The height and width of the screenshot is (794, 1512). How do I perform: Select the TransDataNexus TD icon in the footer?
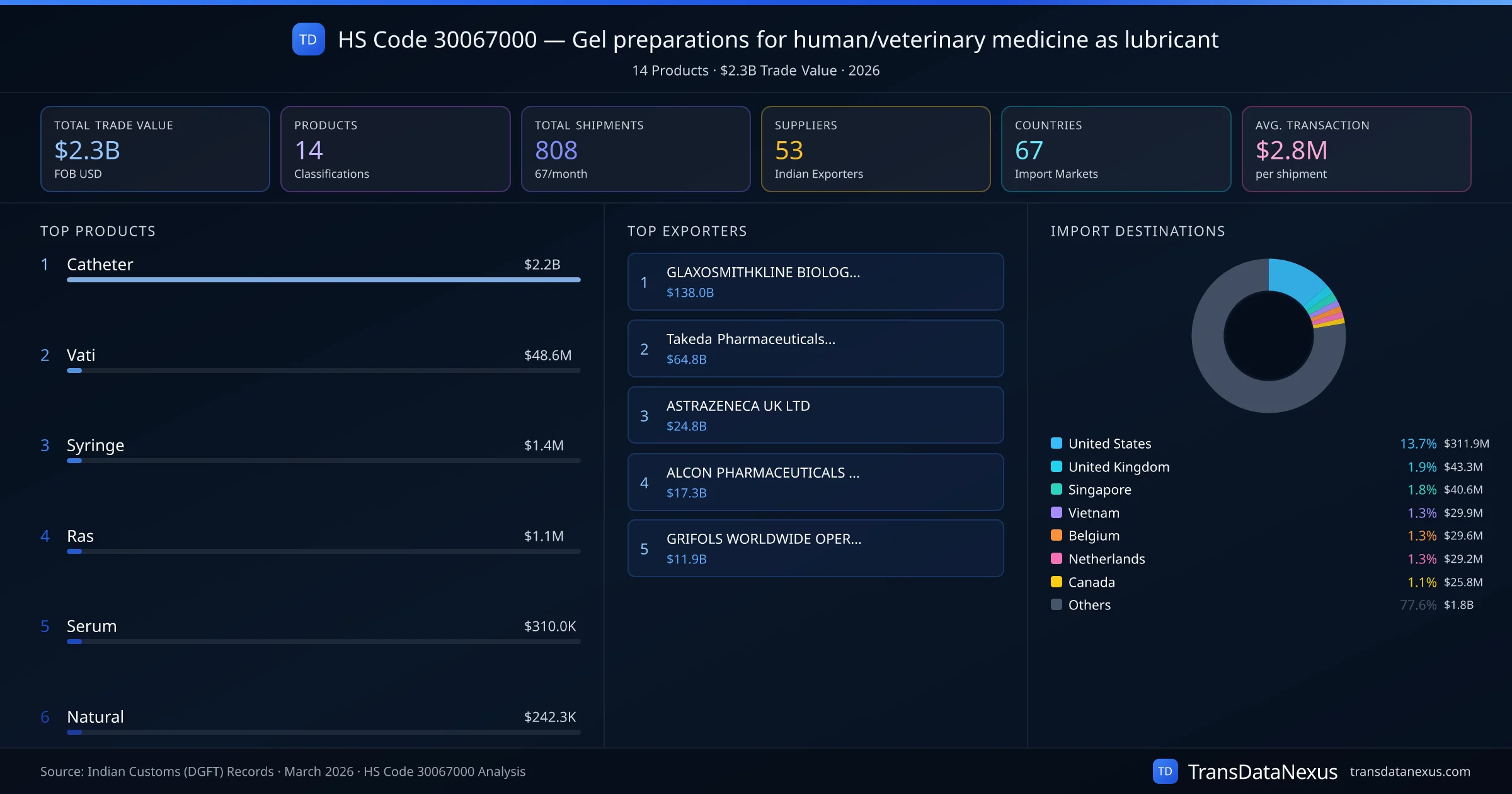coord(1165,771)
